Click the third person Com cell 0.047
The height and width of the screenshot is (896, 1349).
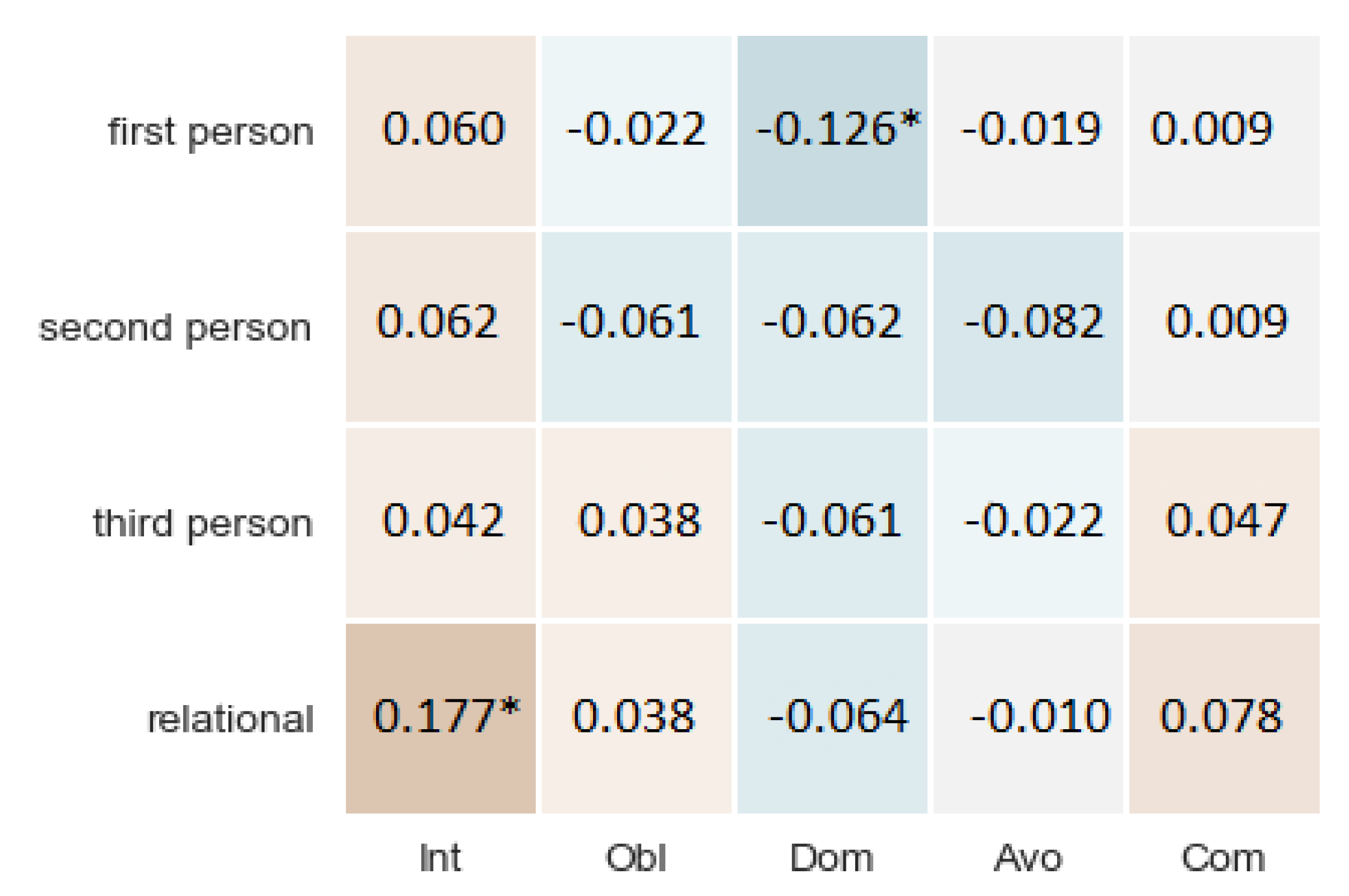pos(1224,522)
